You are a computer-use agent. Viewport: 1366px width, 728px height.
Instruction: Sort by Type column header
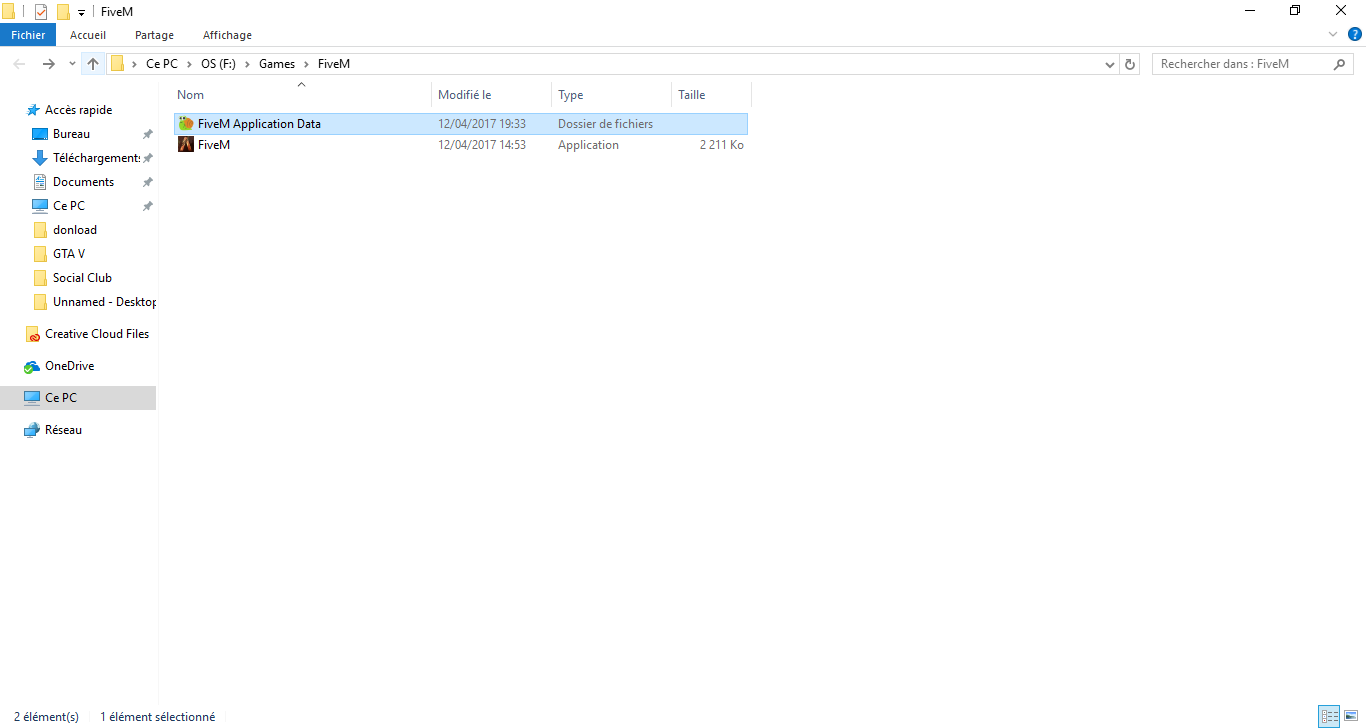[611, 95]
